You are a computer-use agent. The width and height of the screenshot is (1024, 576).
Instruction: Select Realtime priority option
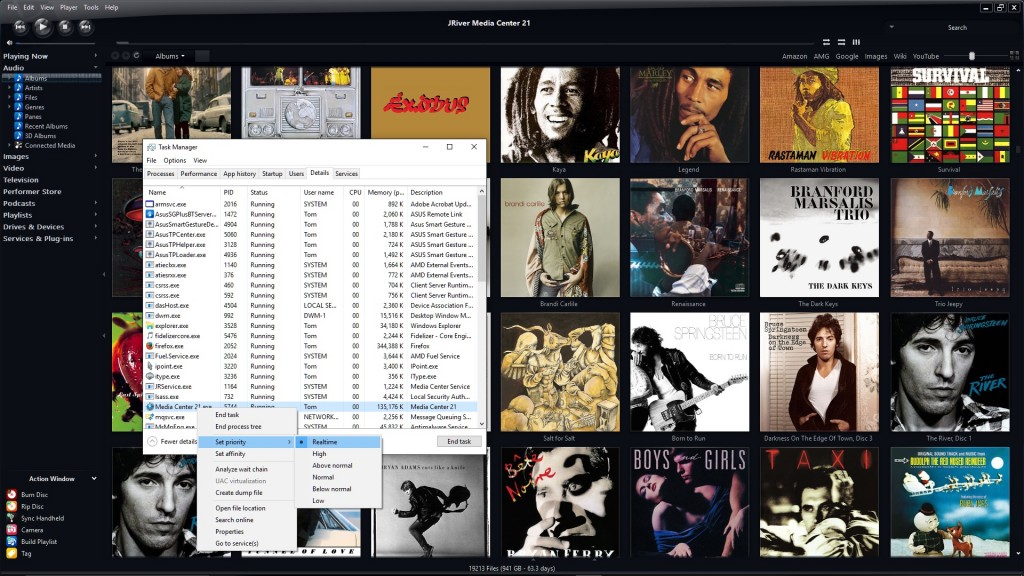point(338,442)
